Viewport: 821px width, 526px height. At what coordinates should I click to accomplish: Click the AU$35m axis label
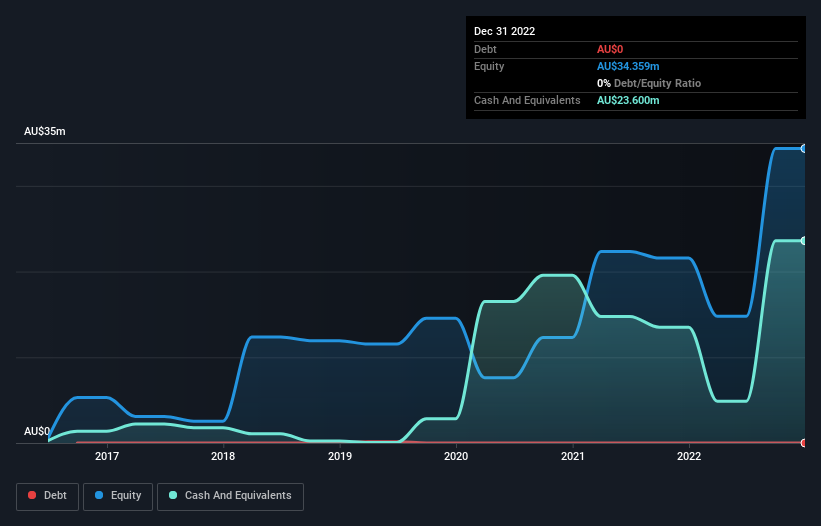tap(45, 131)
